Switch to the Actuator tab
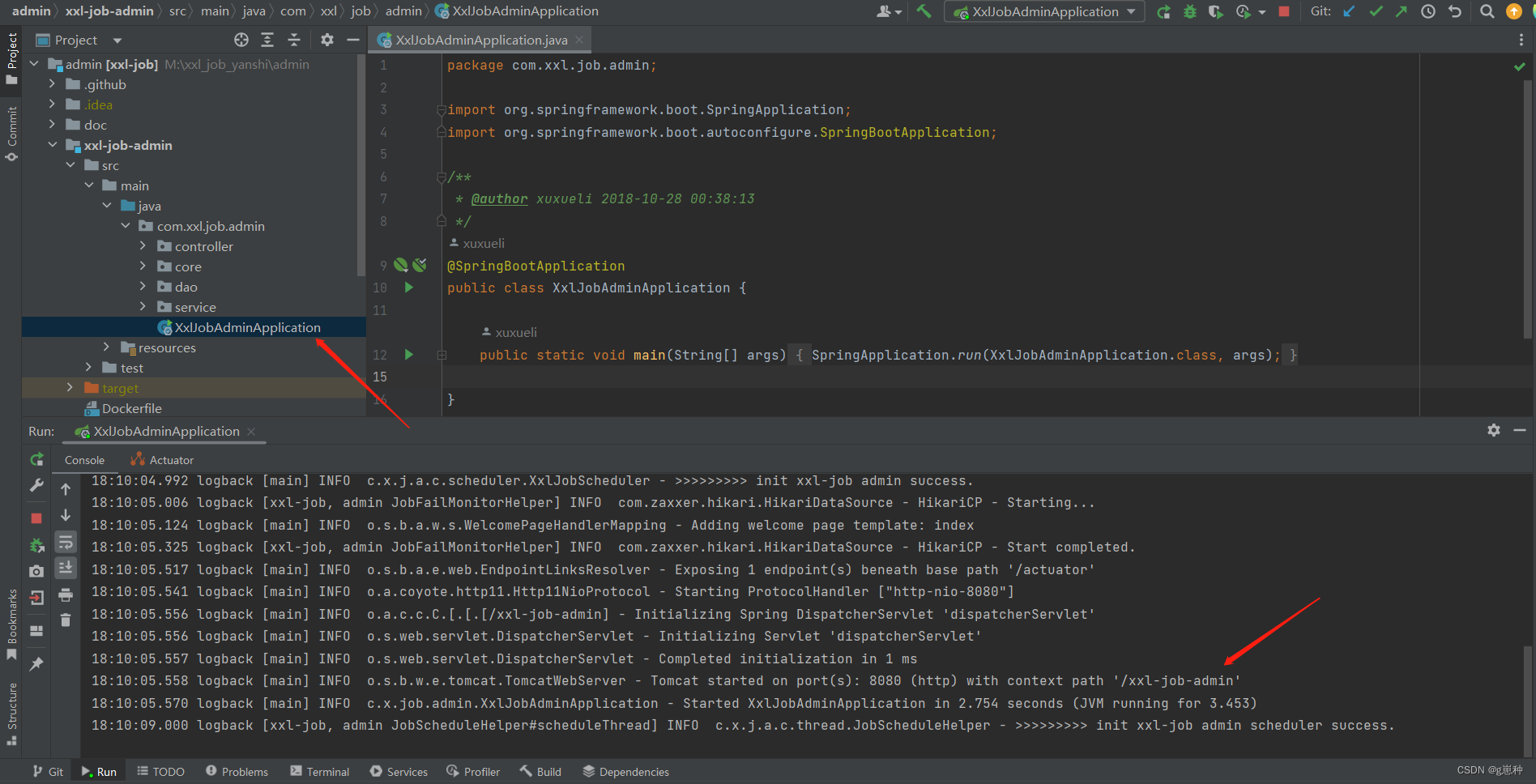This screenshot has width=1536, height=784. click(x=162, y=460)
